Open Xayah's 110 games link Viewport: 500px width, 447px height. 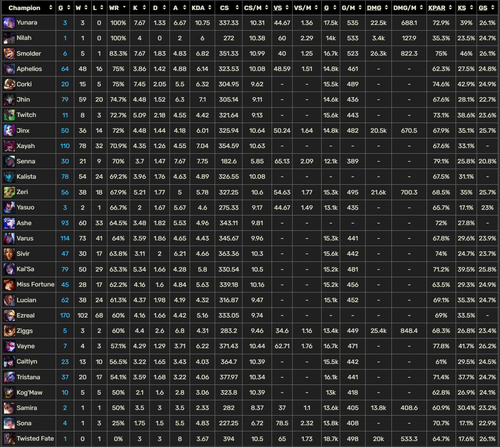point(65,146)
